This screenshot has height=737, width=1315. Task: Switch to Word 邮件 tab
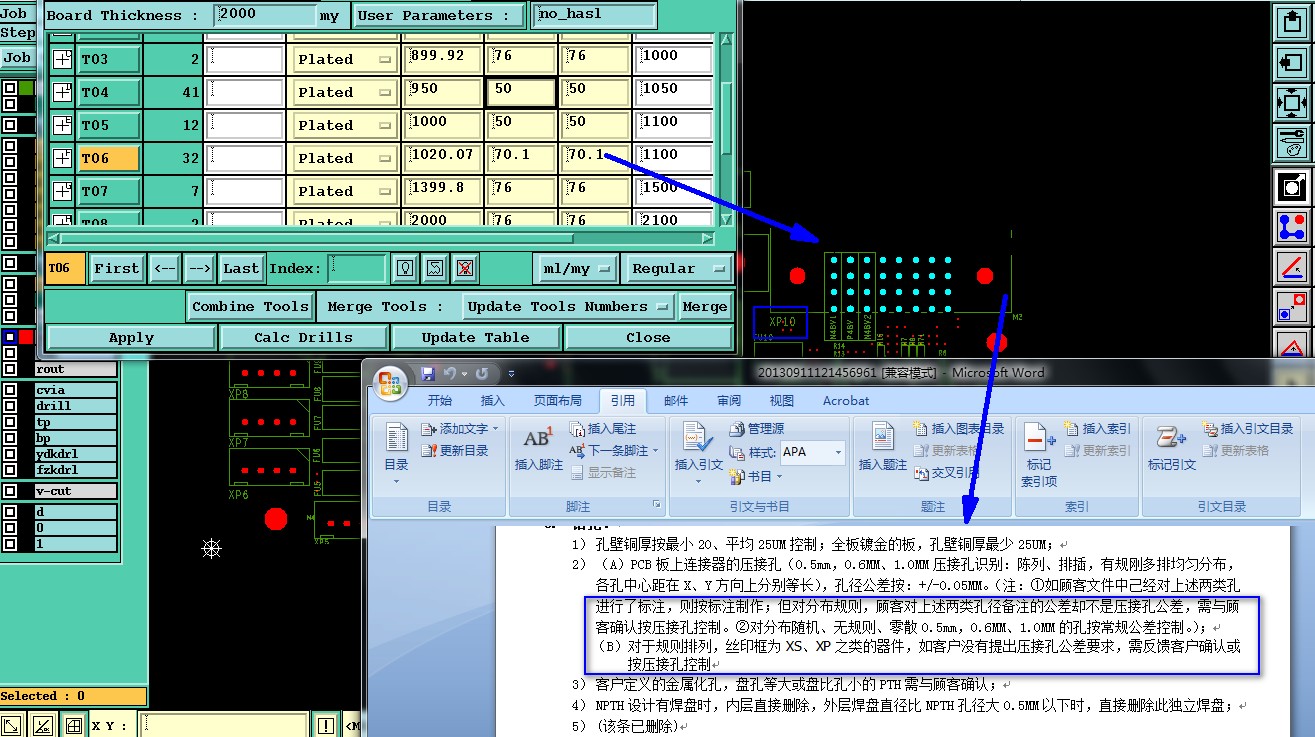676,401
